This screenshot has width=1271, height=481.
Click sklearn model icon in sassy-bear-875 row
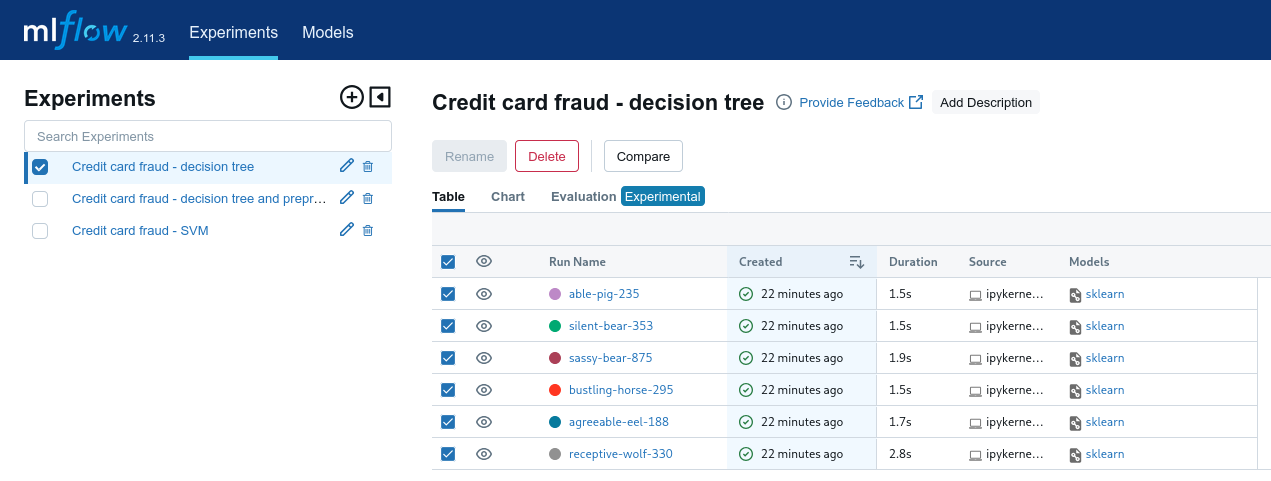1075,358
